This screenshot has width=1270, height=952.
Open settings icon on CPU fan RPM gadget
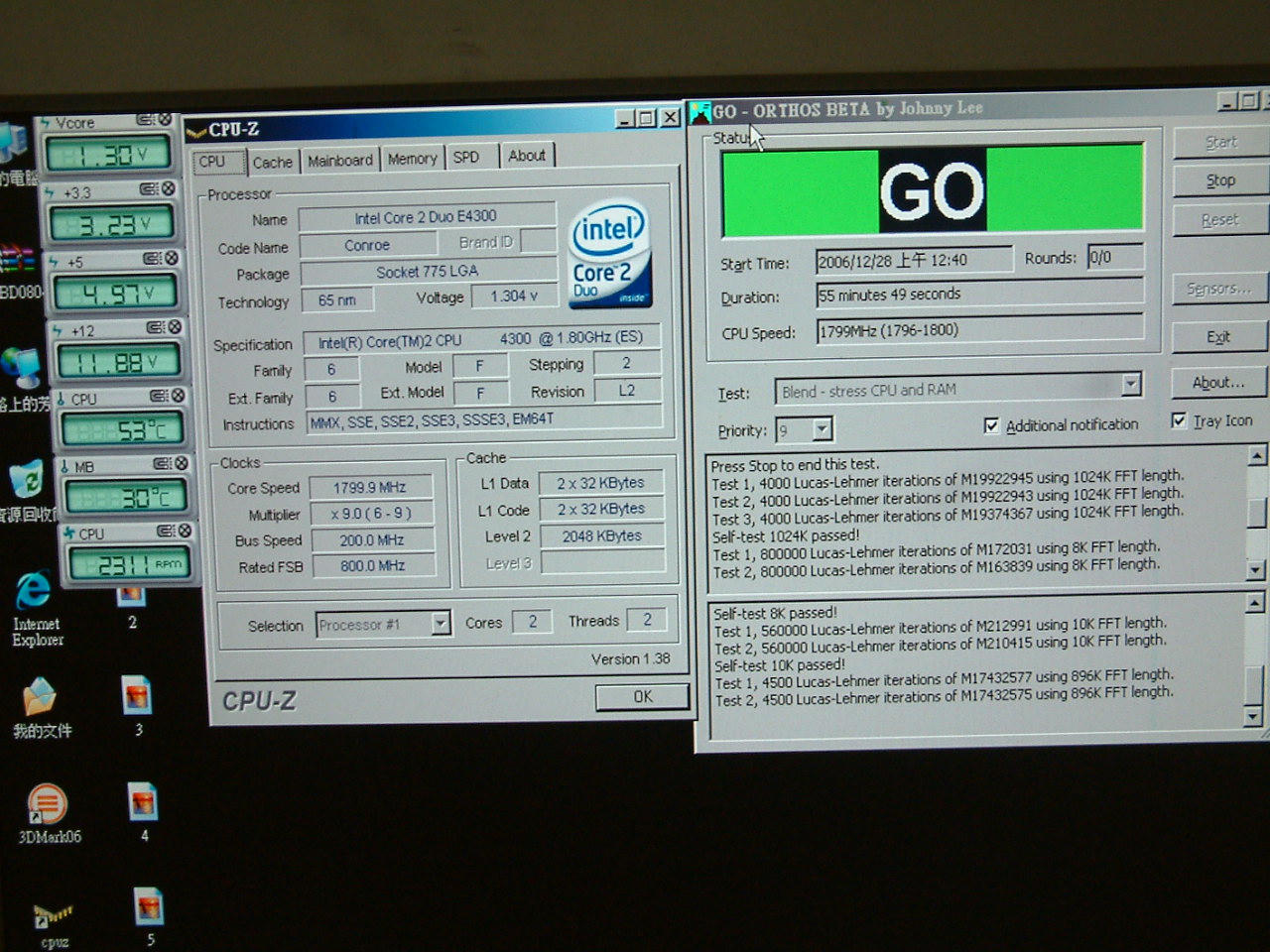click(x=165, y=531)
